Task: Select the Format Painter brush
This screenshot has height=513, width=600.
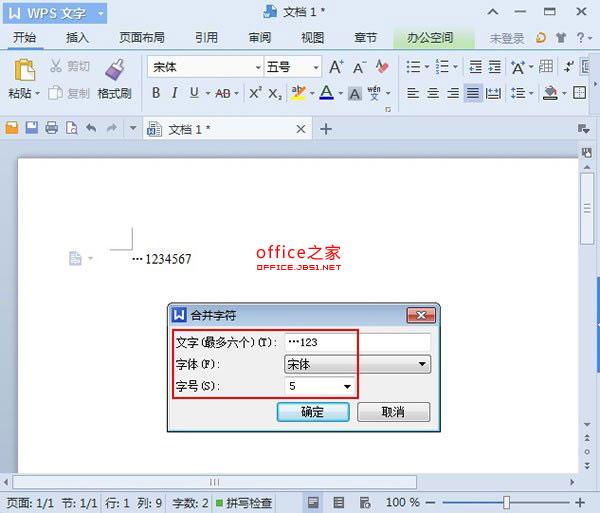Action: coord(115,69)
